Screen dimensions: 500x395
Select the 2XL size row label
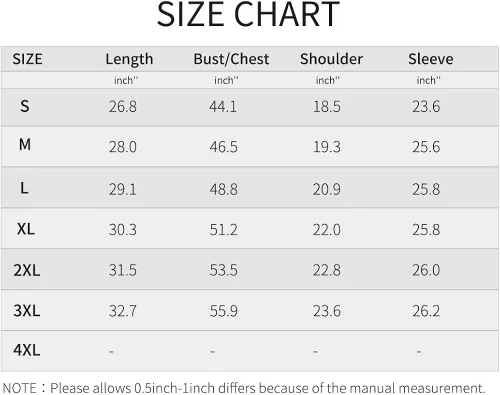(x=27, y=270)
